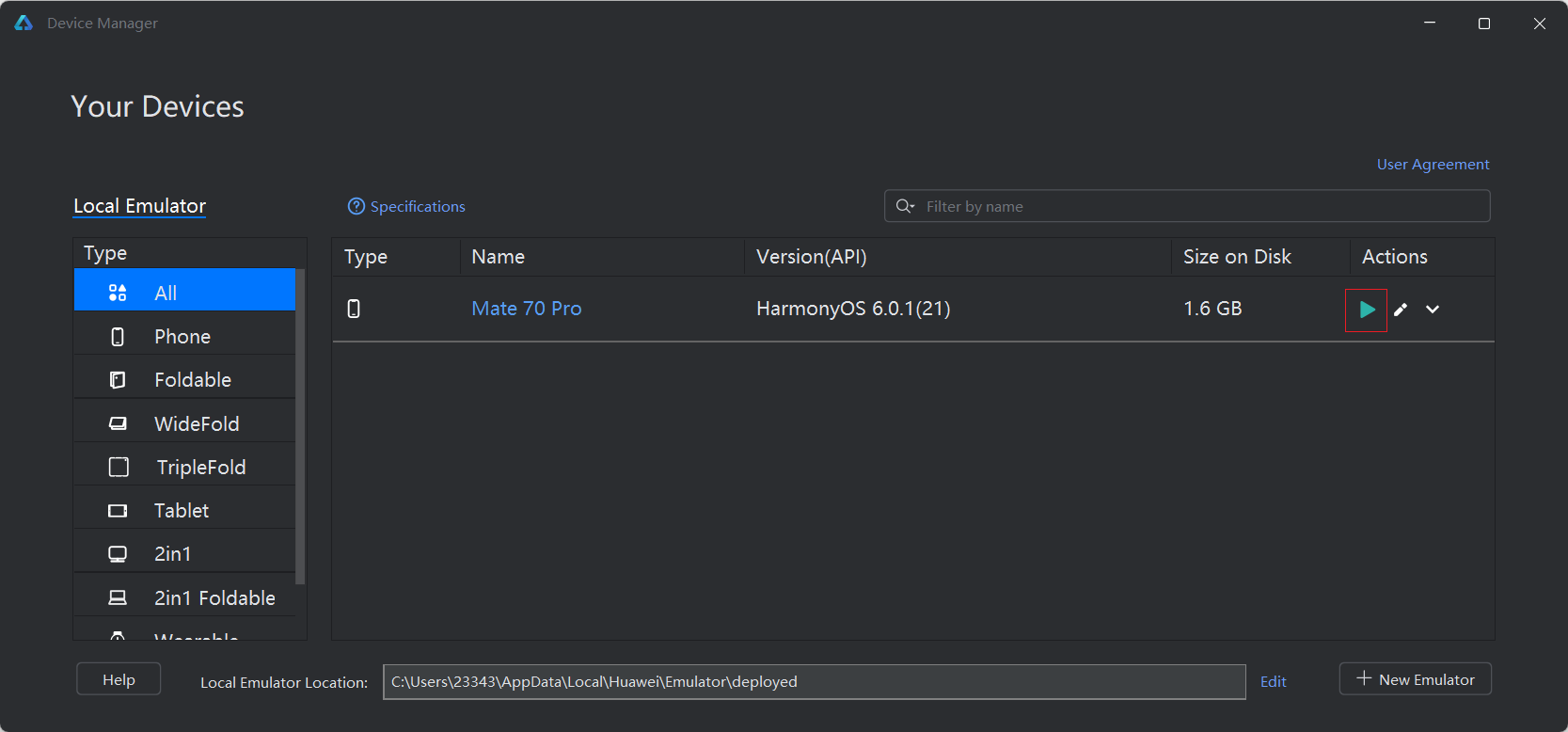The height and width of the screenshot is (732, 1568).
Task: Click the 1.6 GB size cell
Action: click(1212, 309)
